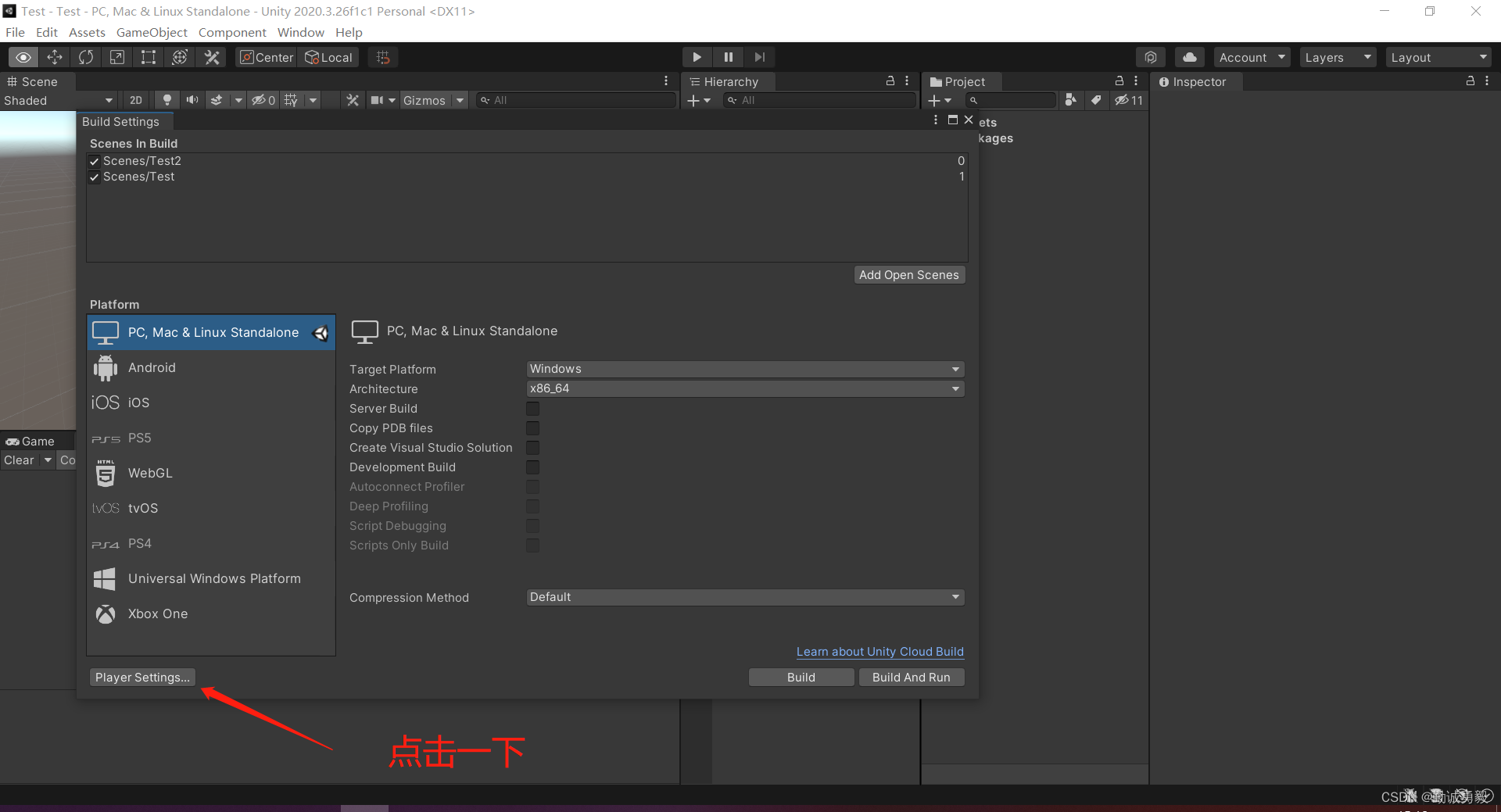Open Target Platform dropdown
Viewport: 1501px width, 812px height.
[745, 369]
